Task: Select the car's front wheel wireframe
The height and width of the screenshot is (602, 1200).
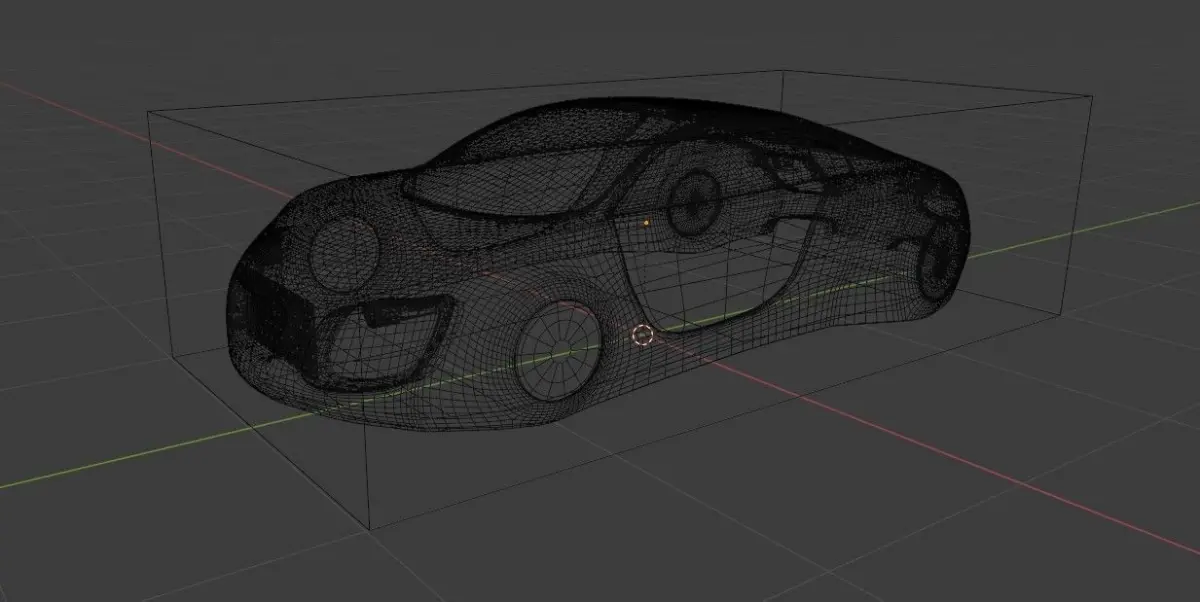Action: [559, 353]
